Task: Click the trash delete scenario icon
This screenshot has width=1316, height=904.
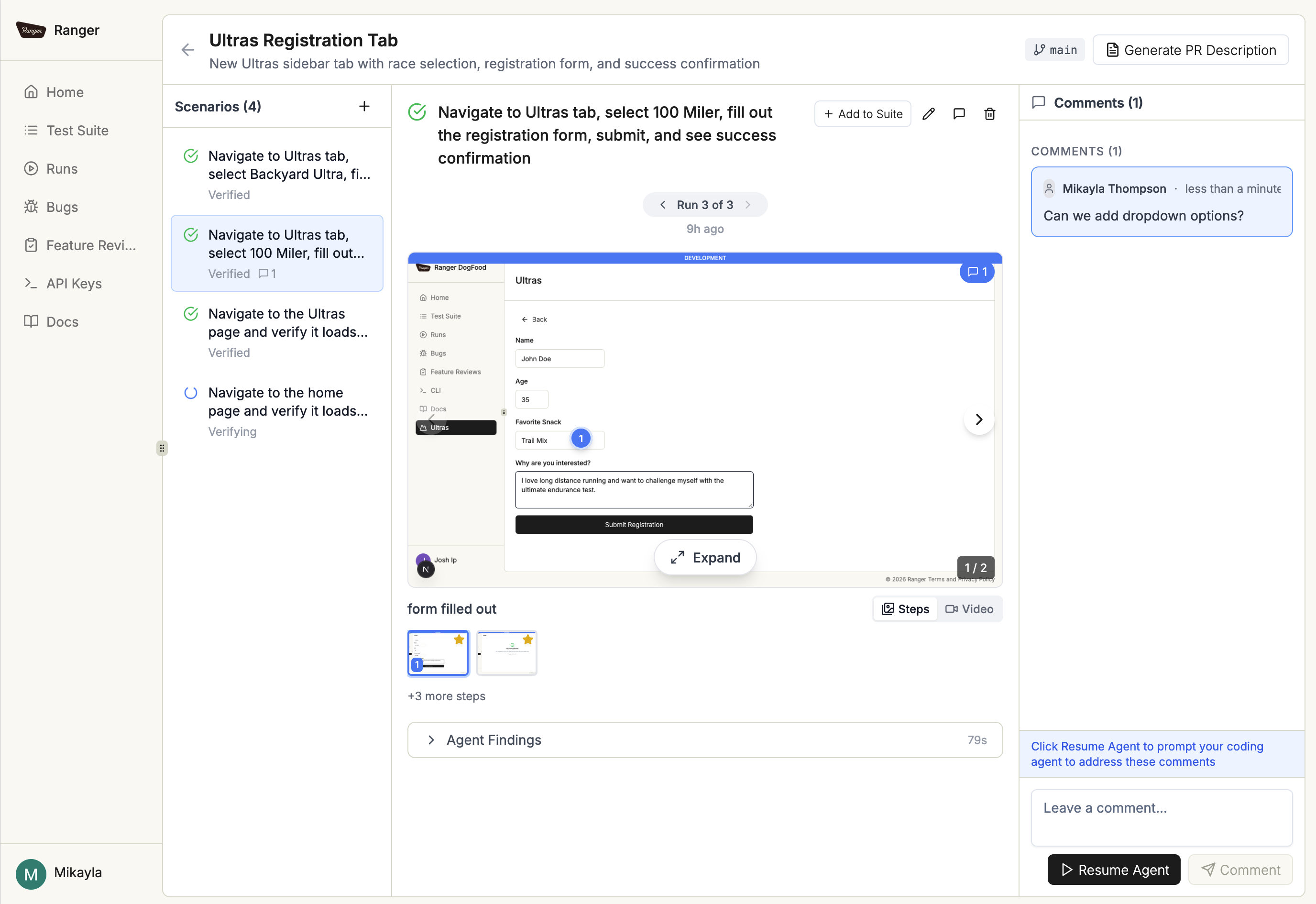Action: point(989,114)
